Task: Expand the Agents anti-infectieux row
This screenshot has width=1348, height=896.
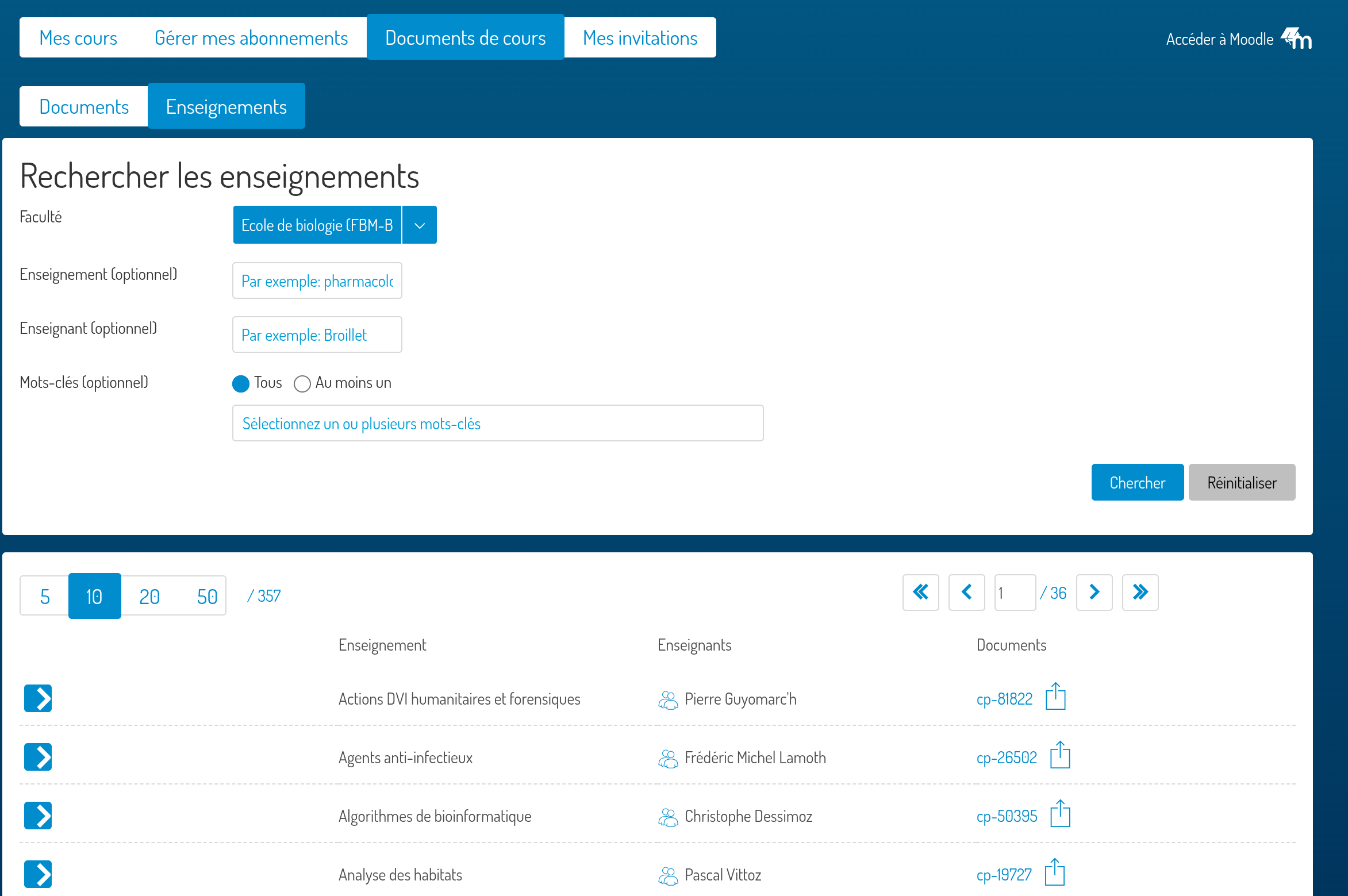Action: click(x=38, y=757)
